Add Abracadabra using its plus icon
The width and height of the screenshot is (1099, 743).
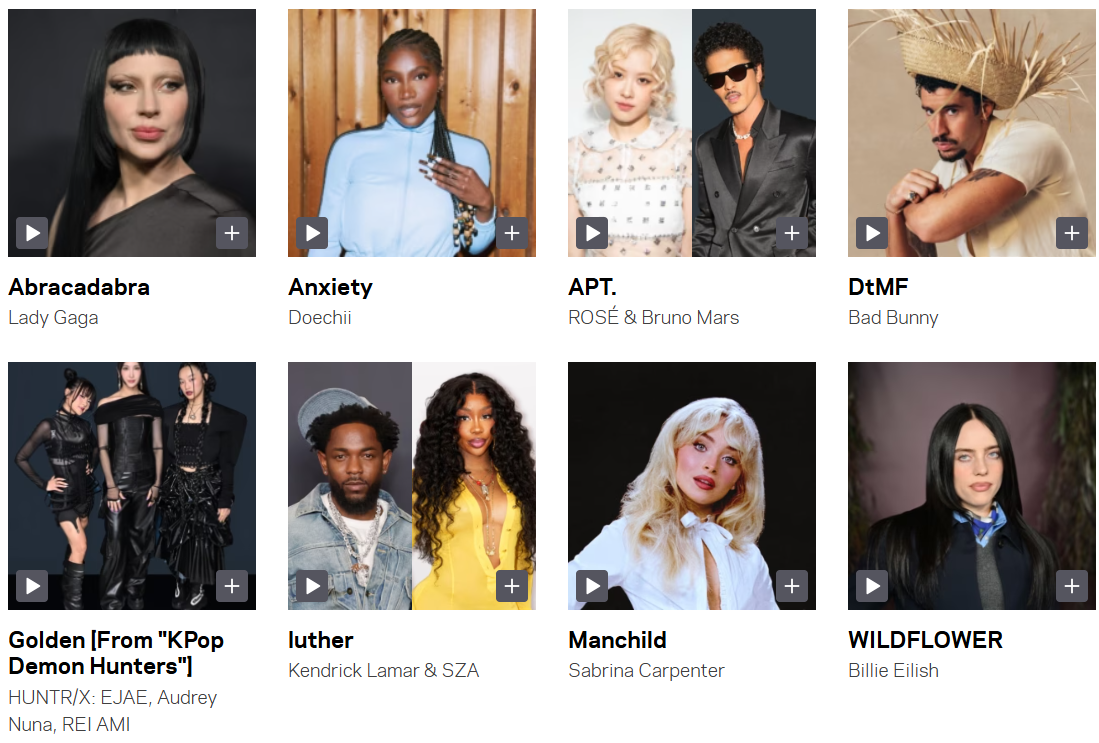(x=232, y=233)
